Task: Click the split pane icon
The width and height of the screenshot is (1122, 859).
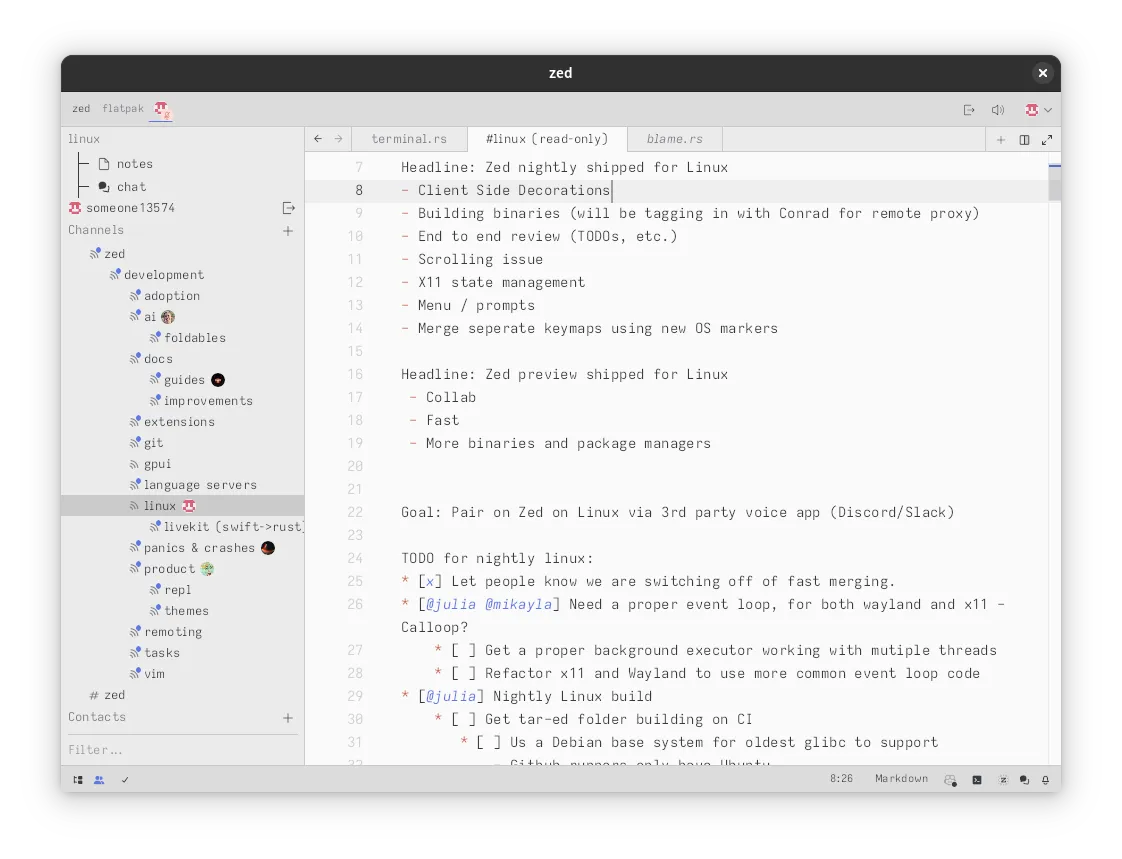Action: pos(1024,140)
